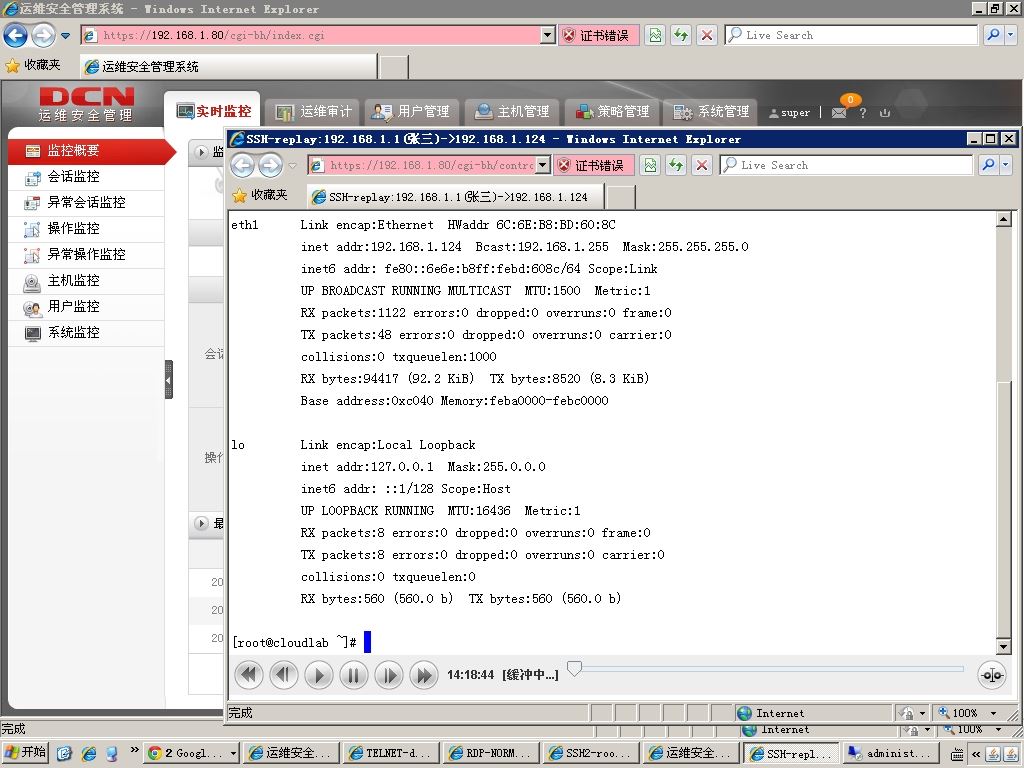
Task: Switch to the RDP-NORM taskbar window
Action: [x=490, y=753]
